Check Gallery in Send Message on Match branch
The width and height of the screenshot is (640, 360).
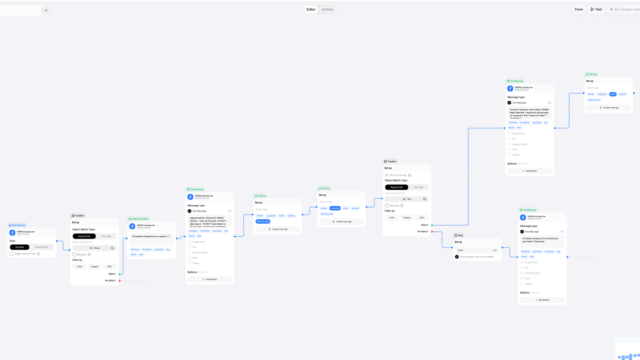click(509, 155)
